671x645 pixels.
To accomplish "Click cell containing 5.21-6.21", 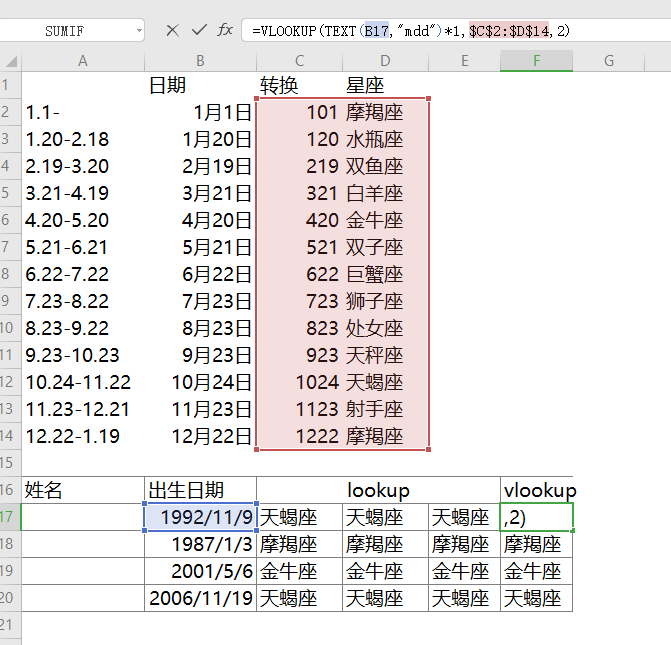I will pyautogui.click(x=83, y=247).
